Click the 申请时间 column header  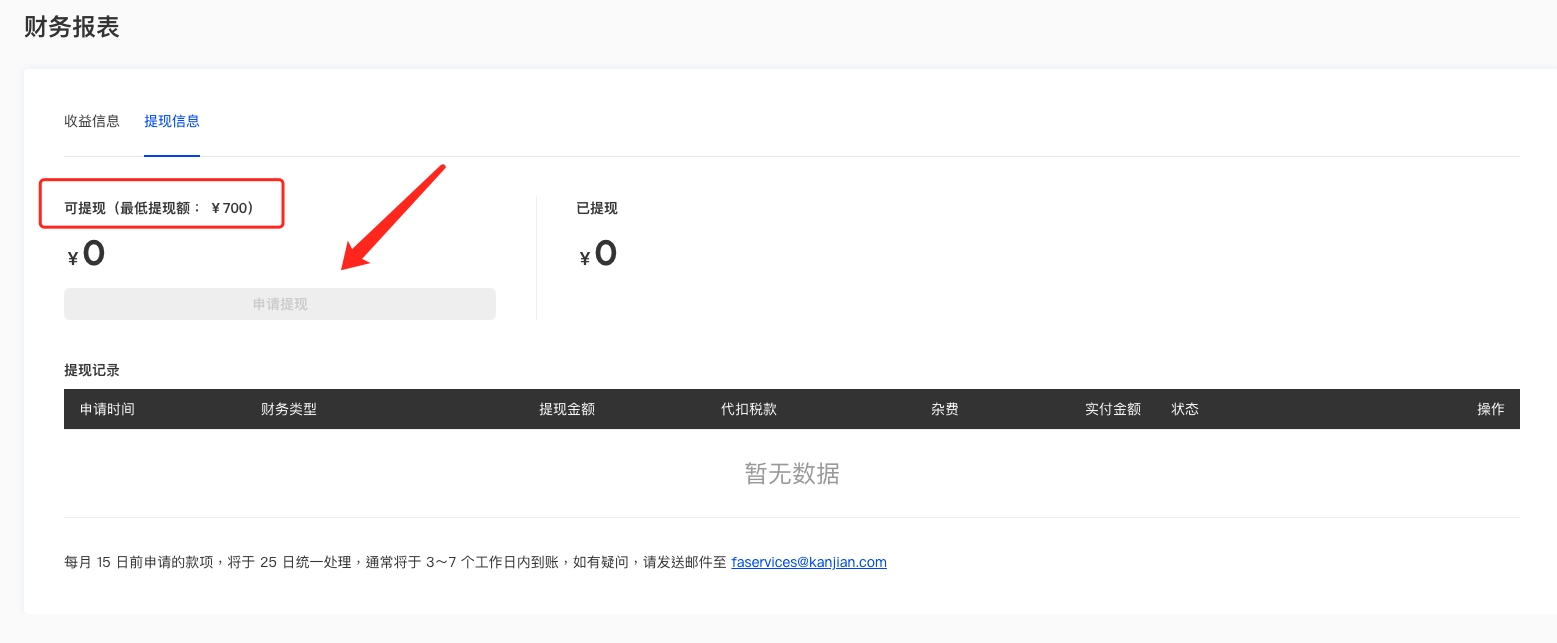point(107,409)
